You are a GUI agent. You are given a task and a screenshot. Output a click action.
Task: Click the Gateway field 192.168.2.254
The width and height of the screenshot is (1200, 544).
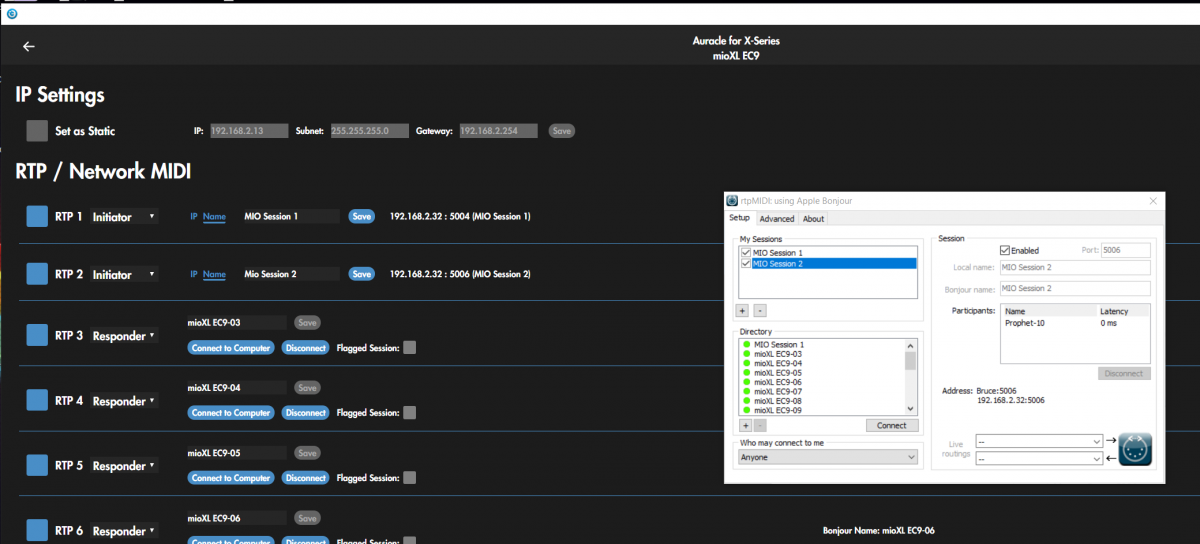[498, 131]
